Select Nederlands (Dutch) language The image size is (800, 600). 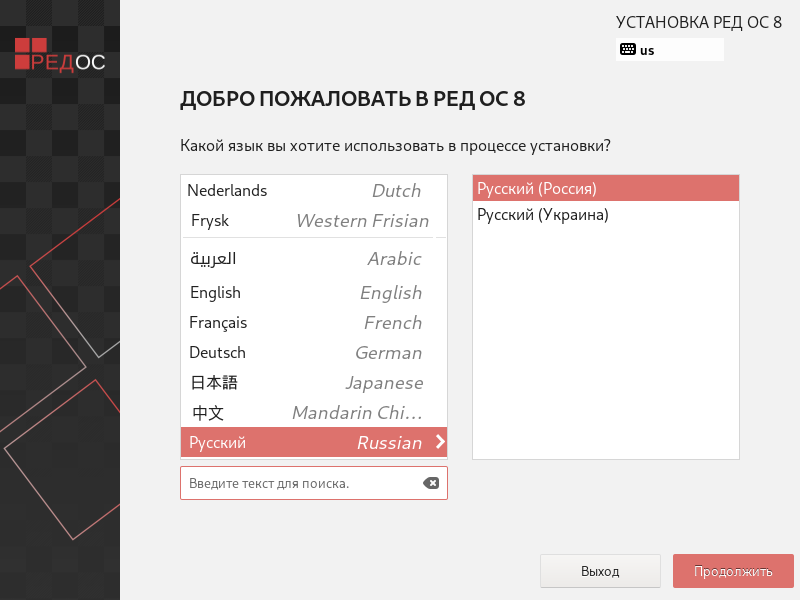click(314, 190)
